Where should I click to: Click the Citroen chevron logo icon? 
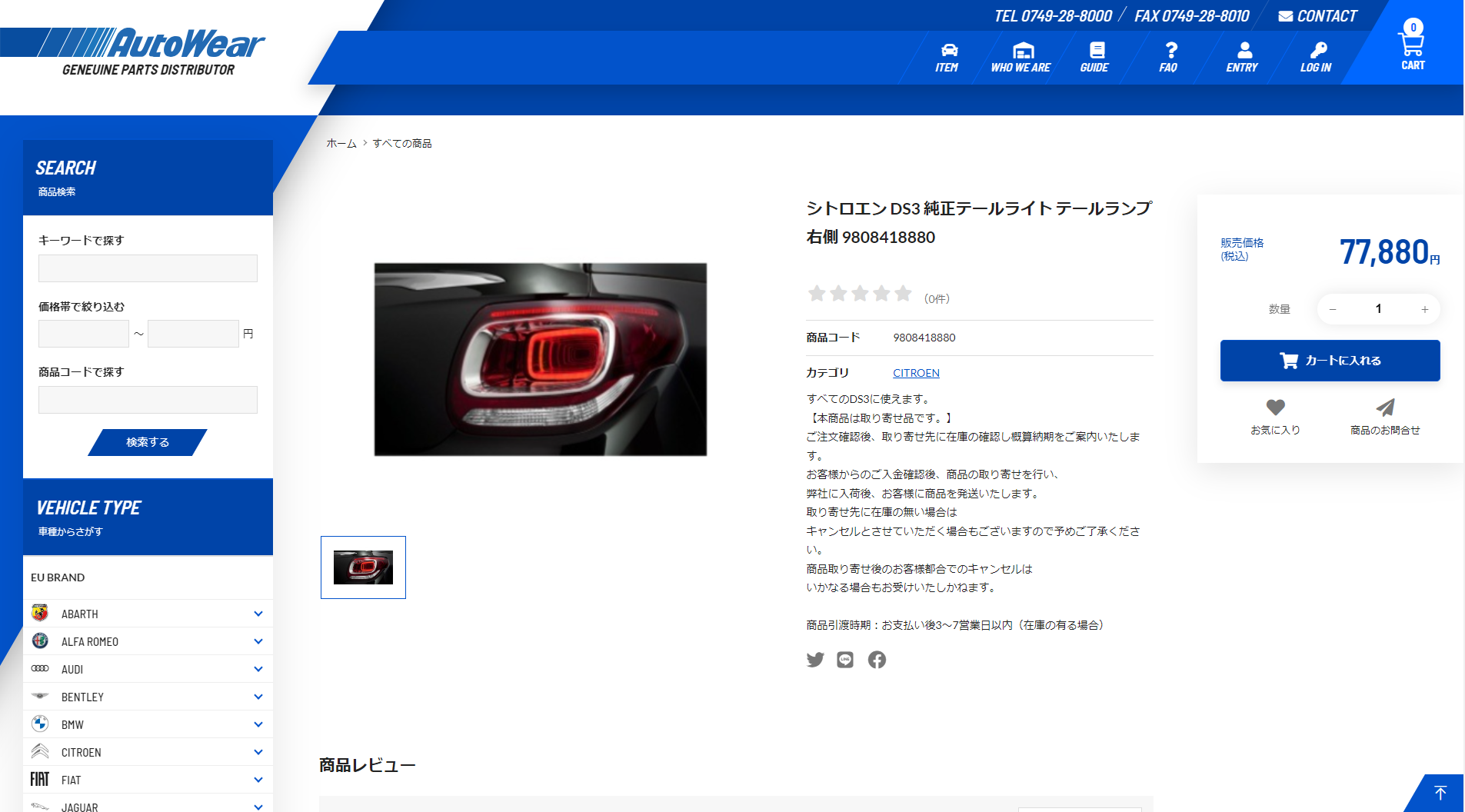[40, 750]
